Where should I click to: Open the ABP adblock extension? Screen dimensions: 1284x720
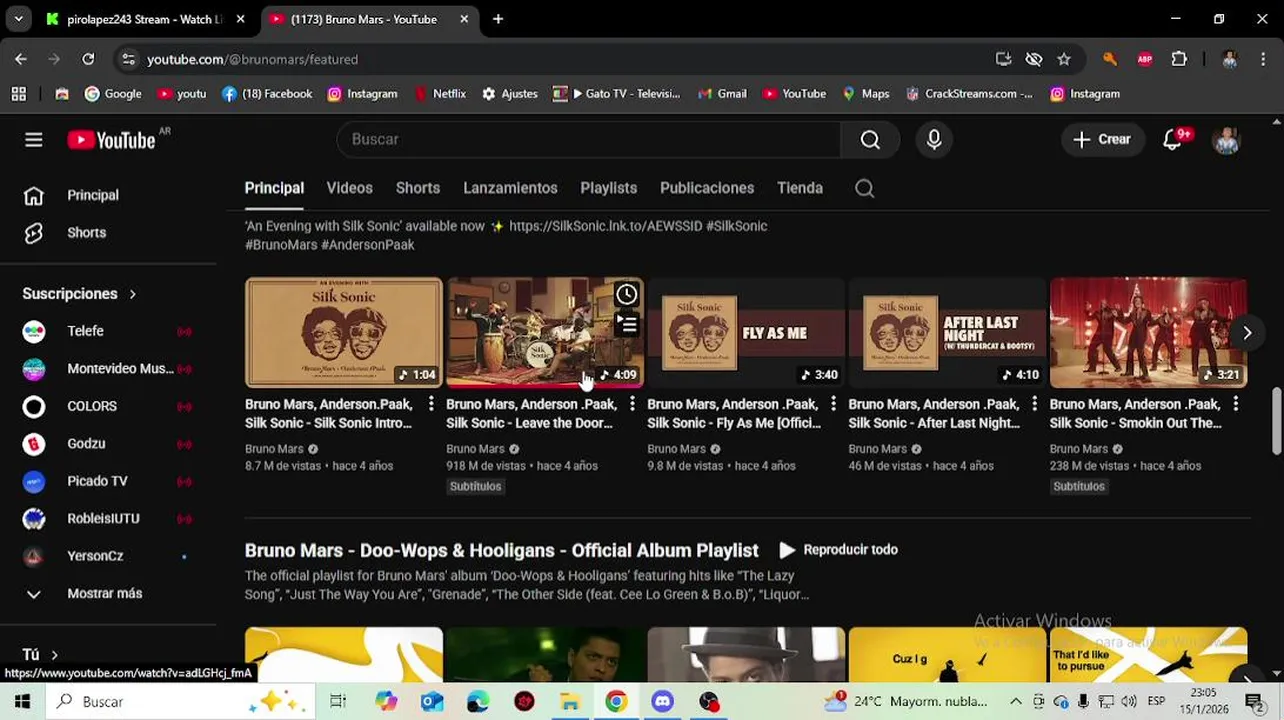[1145, 59]
